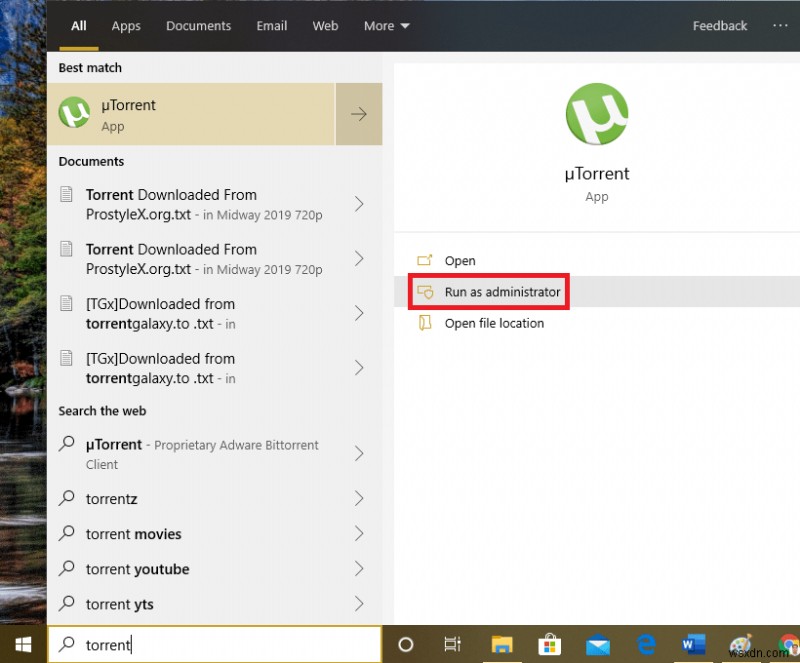
Task: Open the Mail app from the taskbar
Action: (597, 645)
